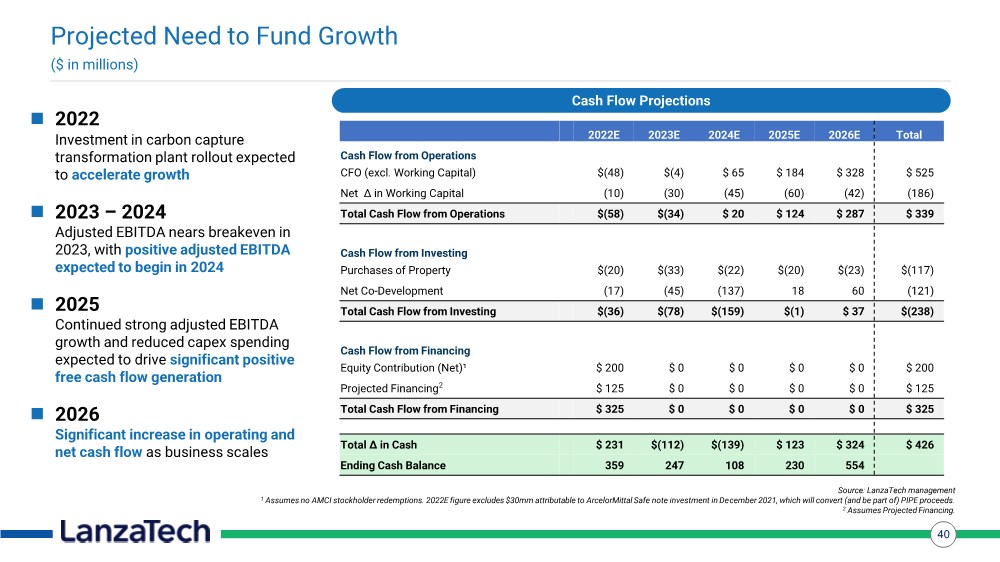Click the 'Total Cash Flow from Operations' row label
The width and height of the screenshot is (1000, 562).
422,214
